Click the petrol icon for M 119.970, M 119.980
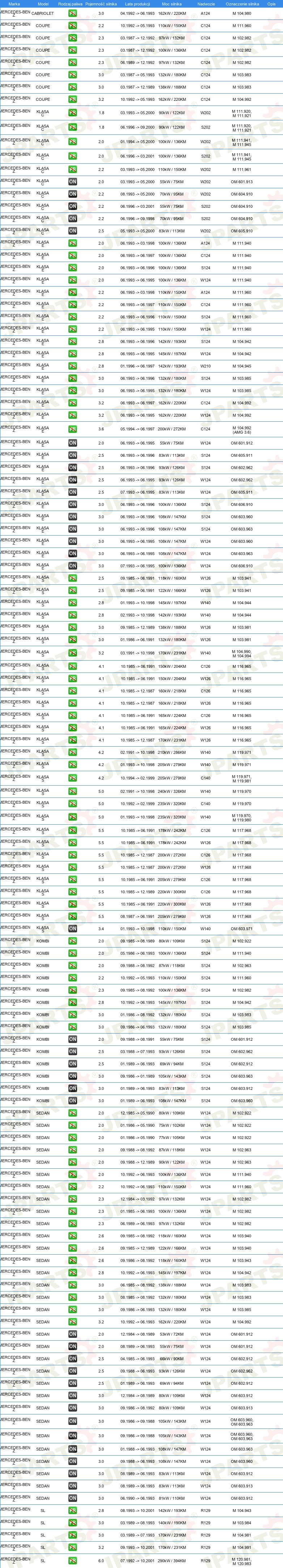 [73, 817]
